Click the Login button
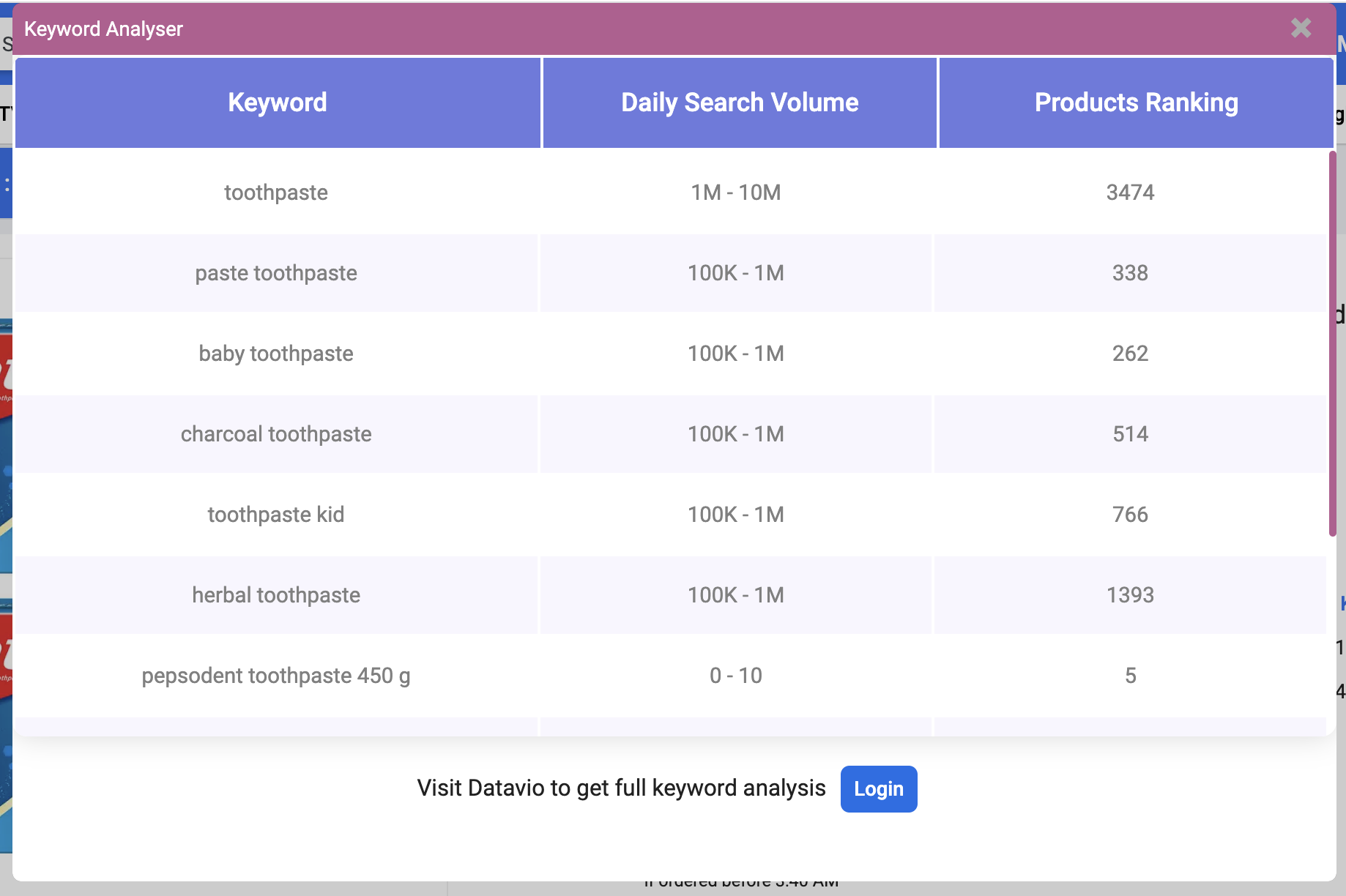Image resolution: width=1346 pixels, height=896 pixels. [x=878, y=788]
